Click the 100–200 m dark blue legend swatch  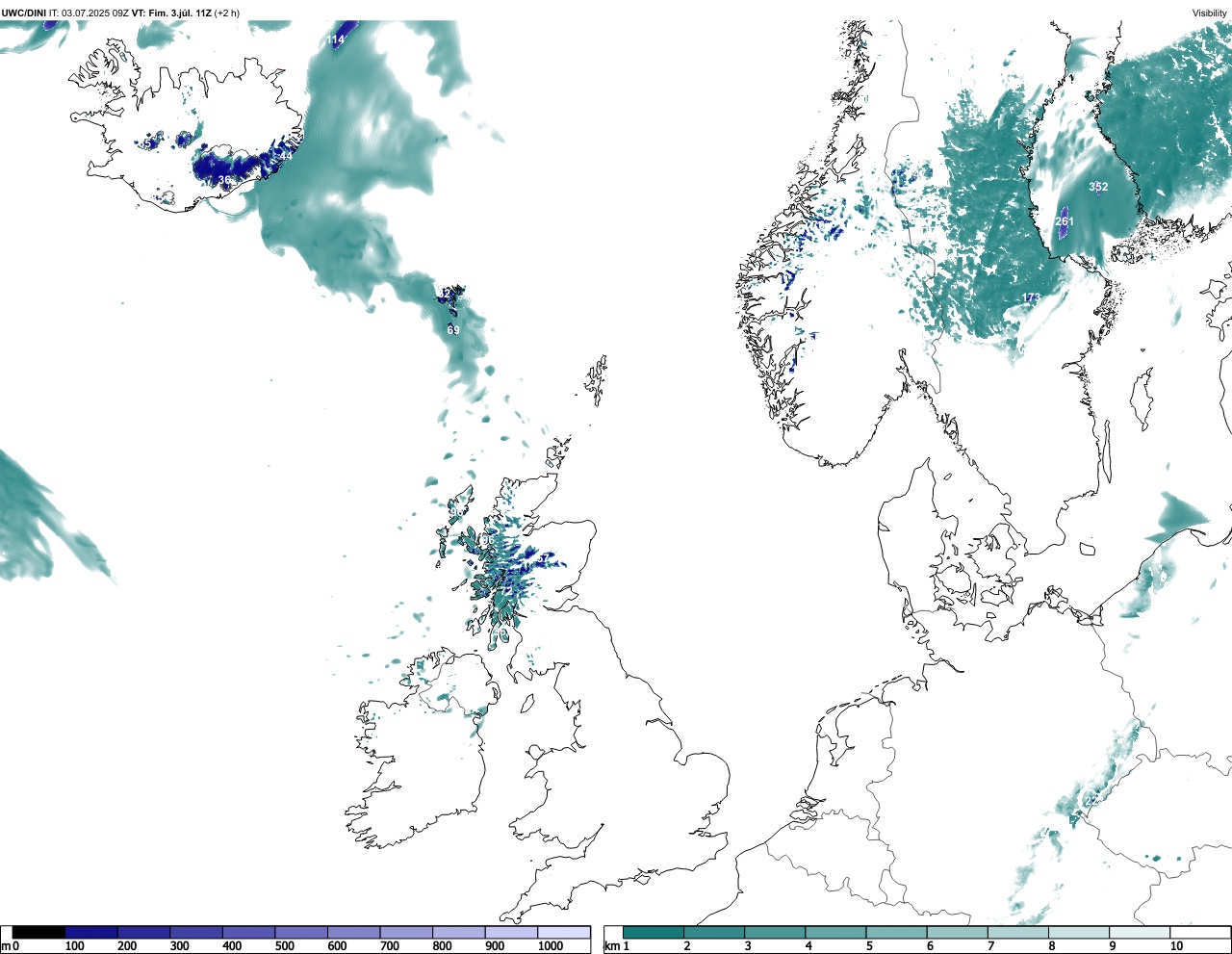coord(91,932)
